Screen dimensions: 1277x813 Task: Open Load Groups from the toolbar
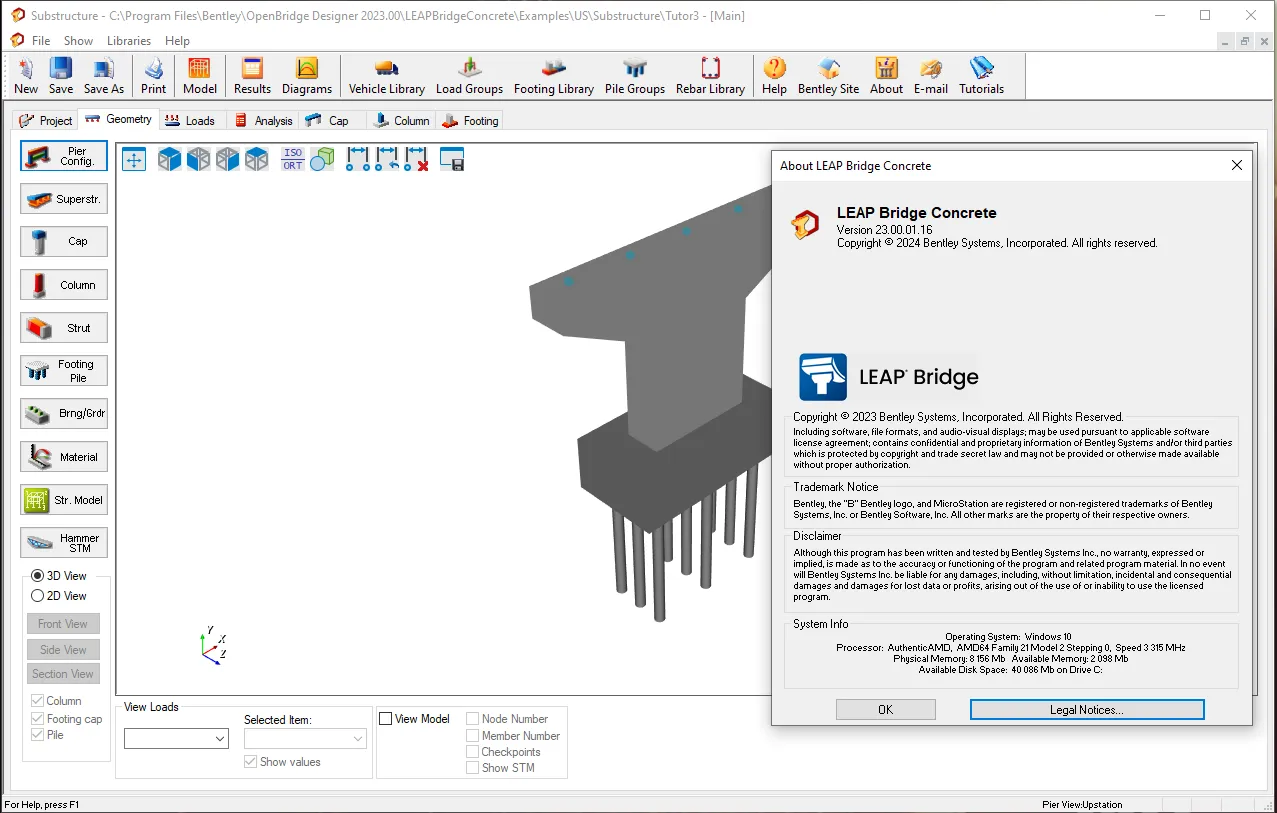click(469, 76)
